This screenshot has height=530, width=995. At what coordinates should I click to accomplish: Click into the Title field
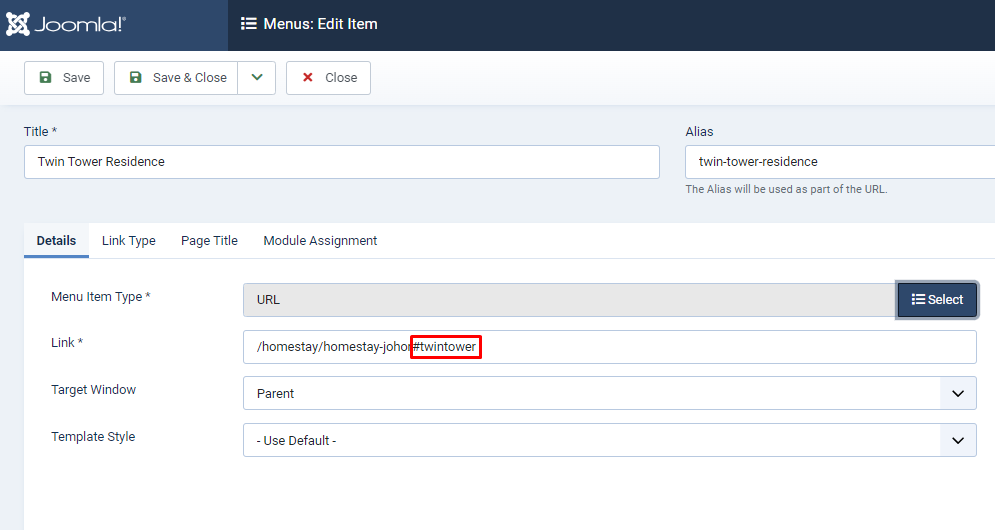coord(342,162)
